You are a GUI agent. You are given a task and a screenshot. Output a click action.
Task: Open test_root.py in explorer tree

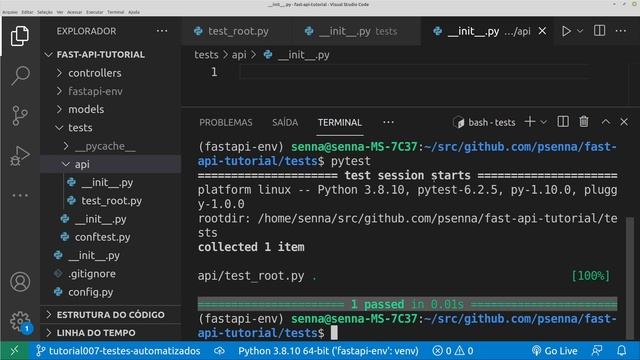coord(111,201)
